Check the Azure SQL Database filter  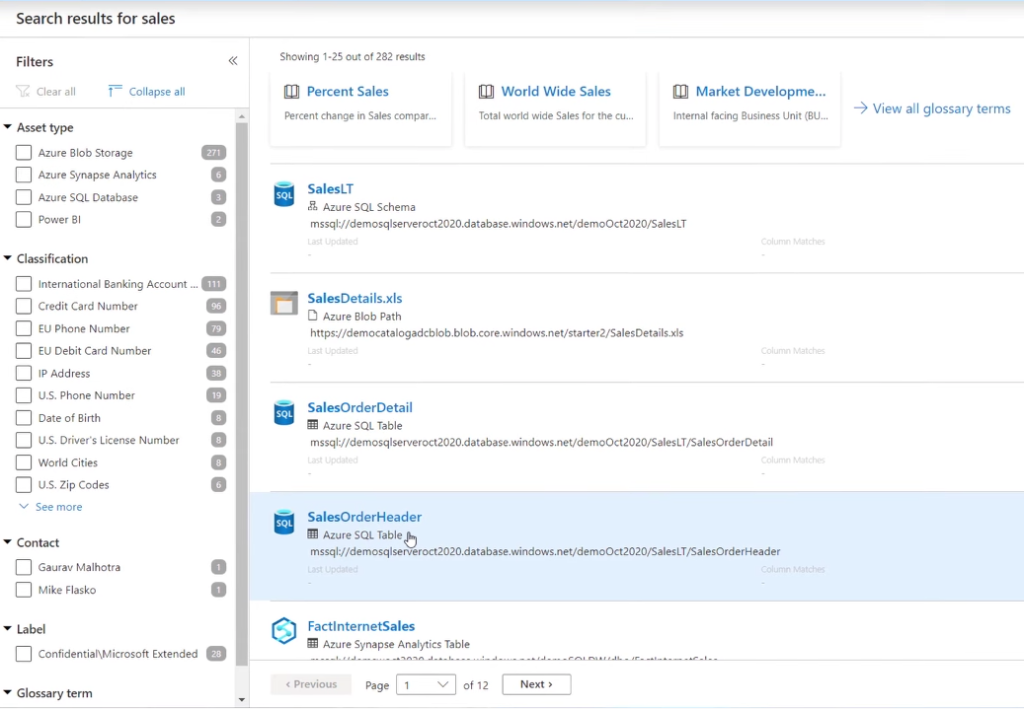click(24, 197)
